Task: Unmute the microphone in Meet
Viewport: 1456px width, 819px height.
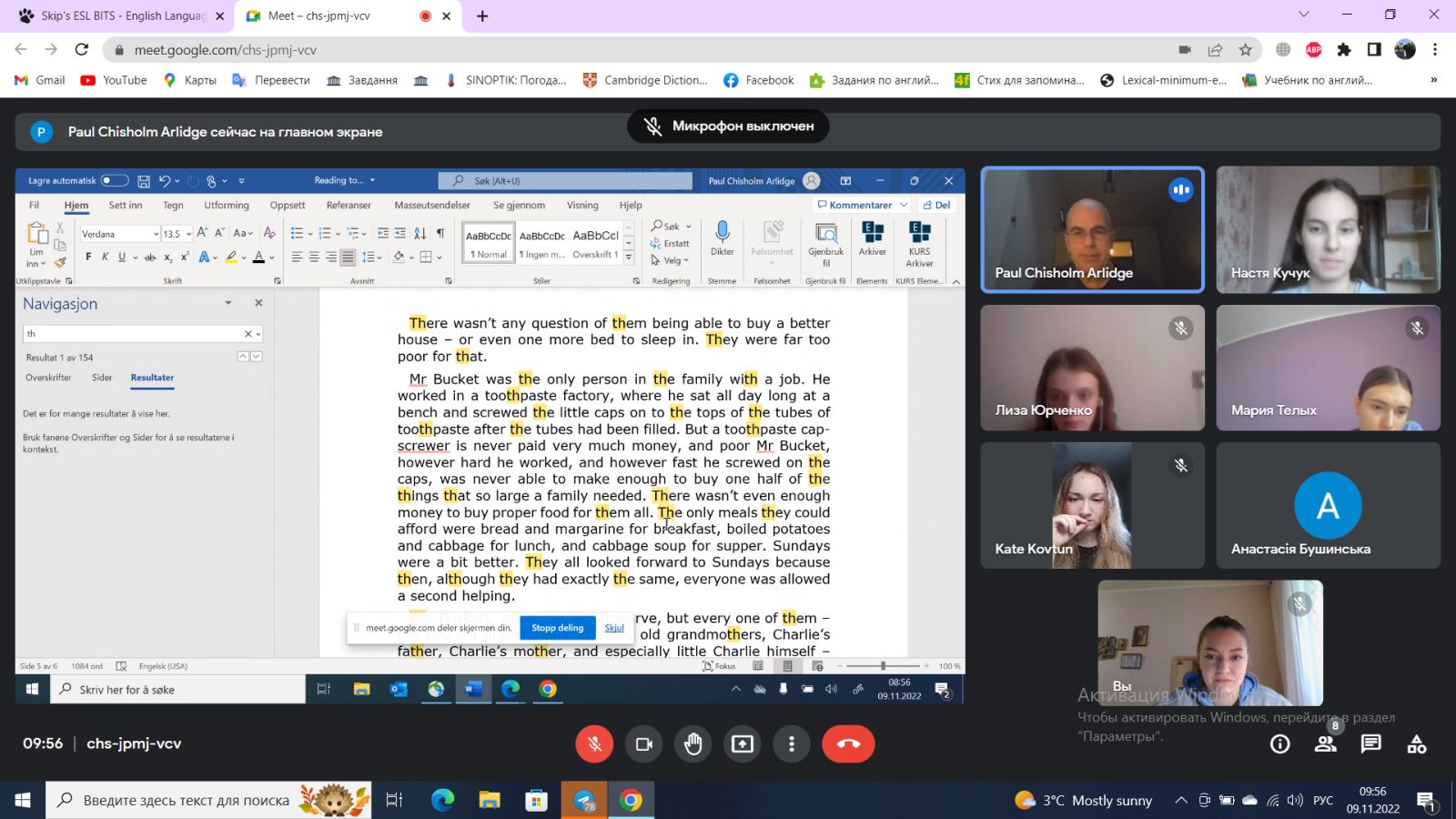Action: coord(594,744)
